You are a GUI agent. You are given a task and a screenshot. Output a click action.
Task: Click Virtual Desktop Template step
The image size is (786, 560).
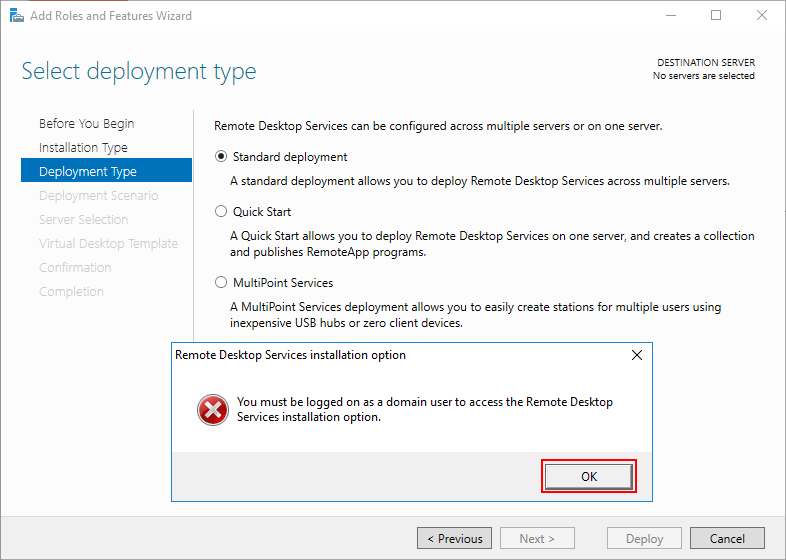coord(108,243)
